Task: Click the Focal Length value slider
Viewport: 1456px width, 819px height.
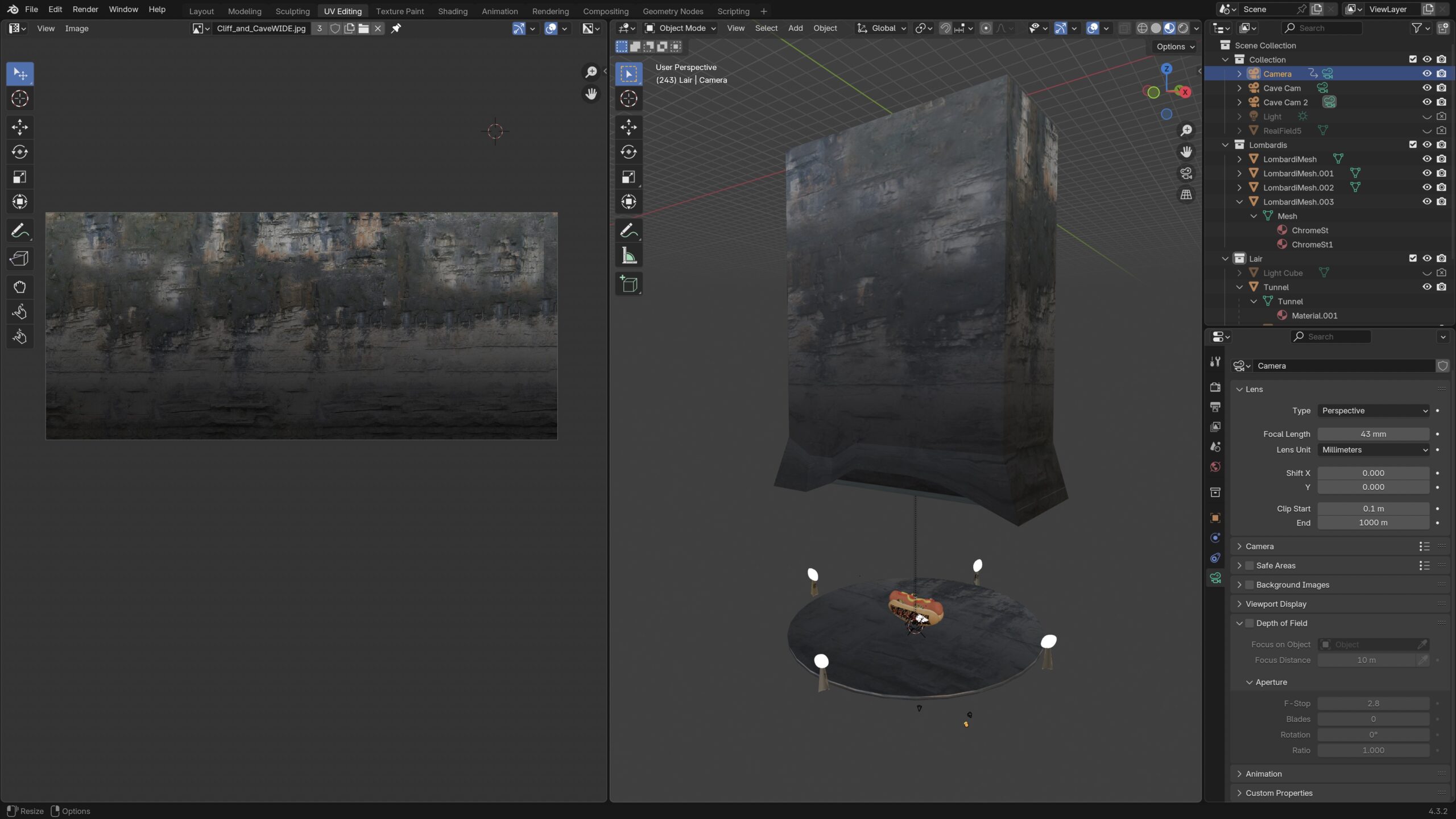Action: click(x=1373, y=433)
